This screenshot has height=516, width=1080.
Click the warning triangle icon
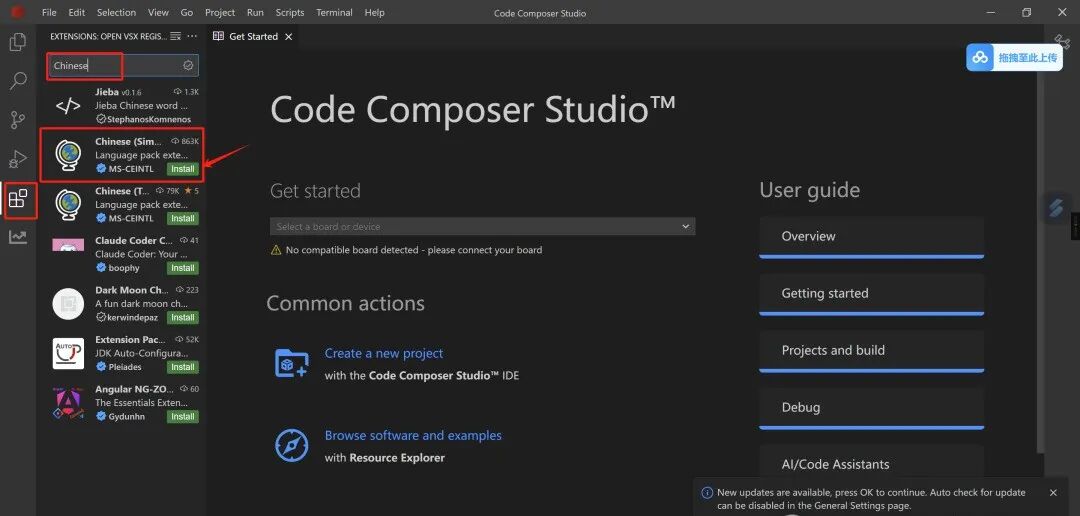(276, 250)
